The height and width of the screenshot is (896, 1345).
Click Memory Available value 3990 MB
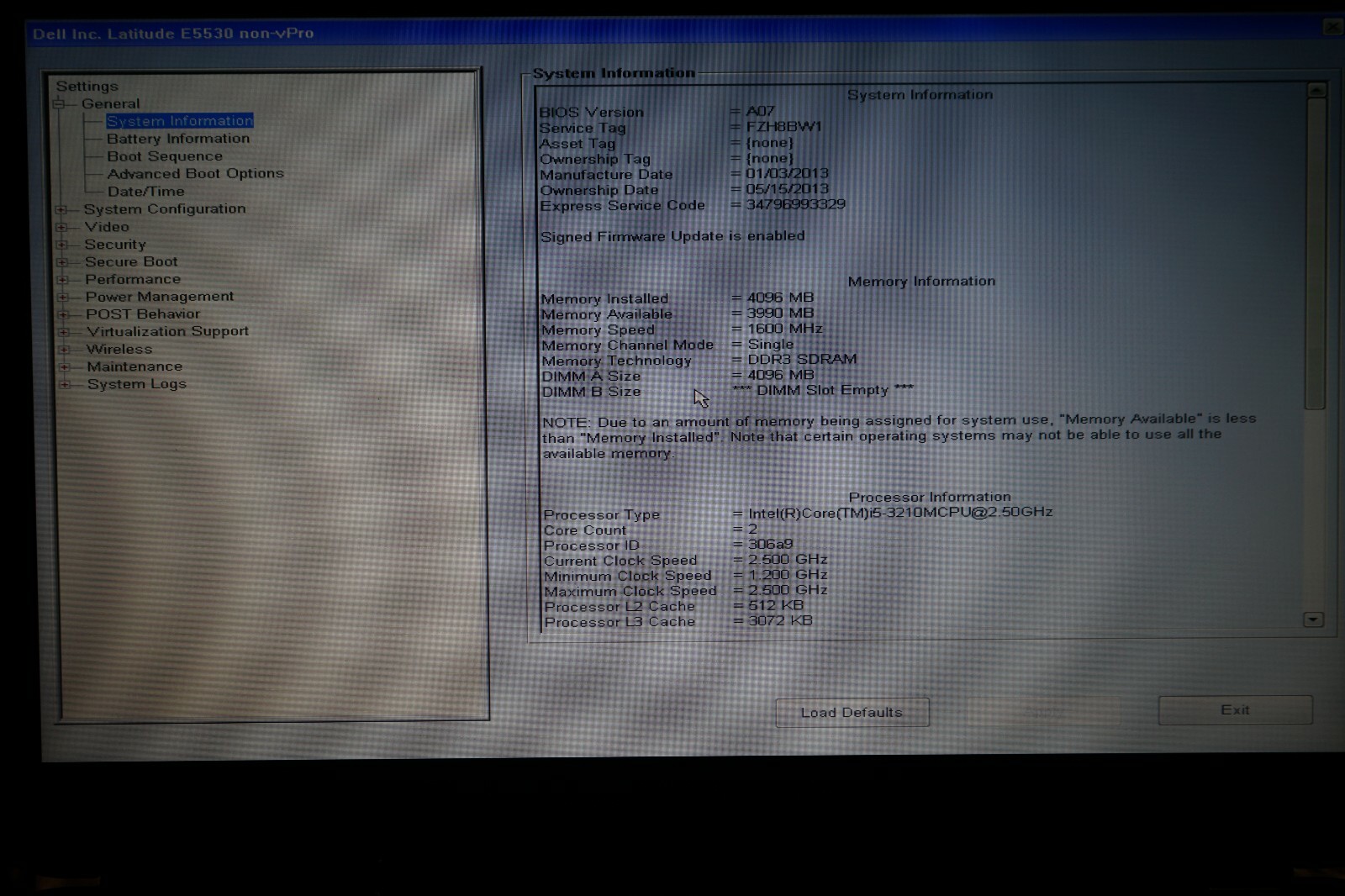click(781, 313)
